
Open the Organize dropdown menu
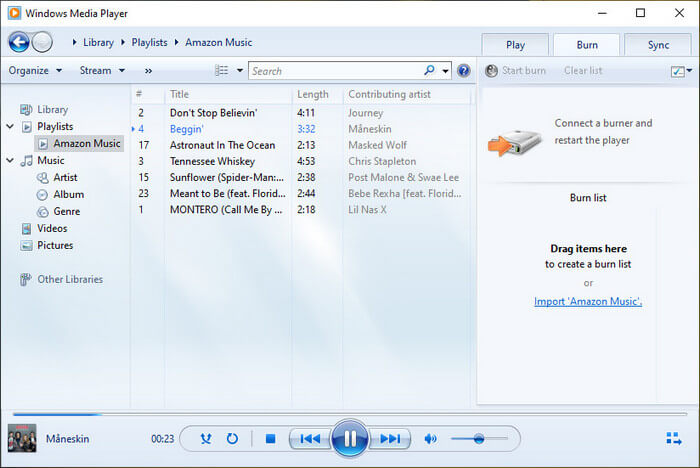pos(35,71)
